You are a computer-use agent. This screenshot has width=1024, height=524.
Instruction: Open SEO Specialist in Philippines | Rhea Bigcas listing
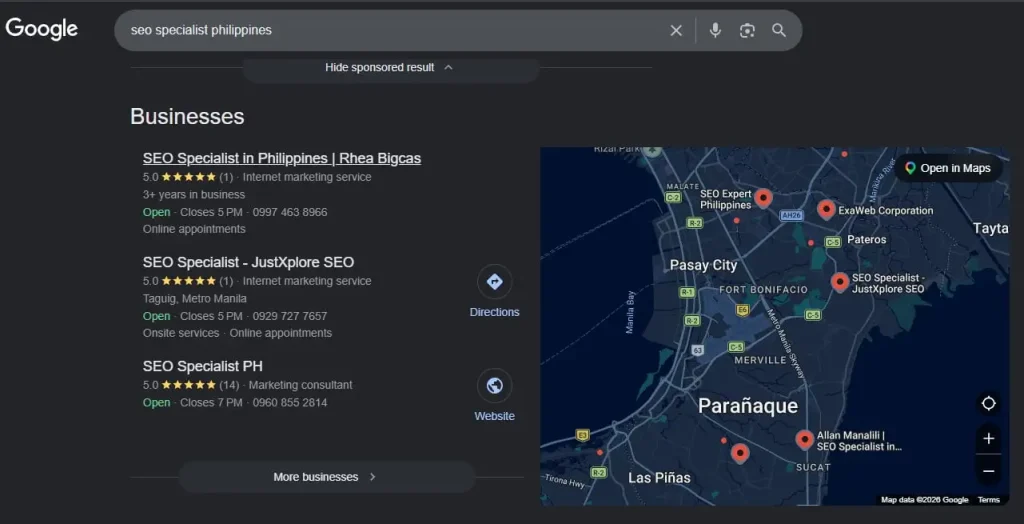point(281,158)
